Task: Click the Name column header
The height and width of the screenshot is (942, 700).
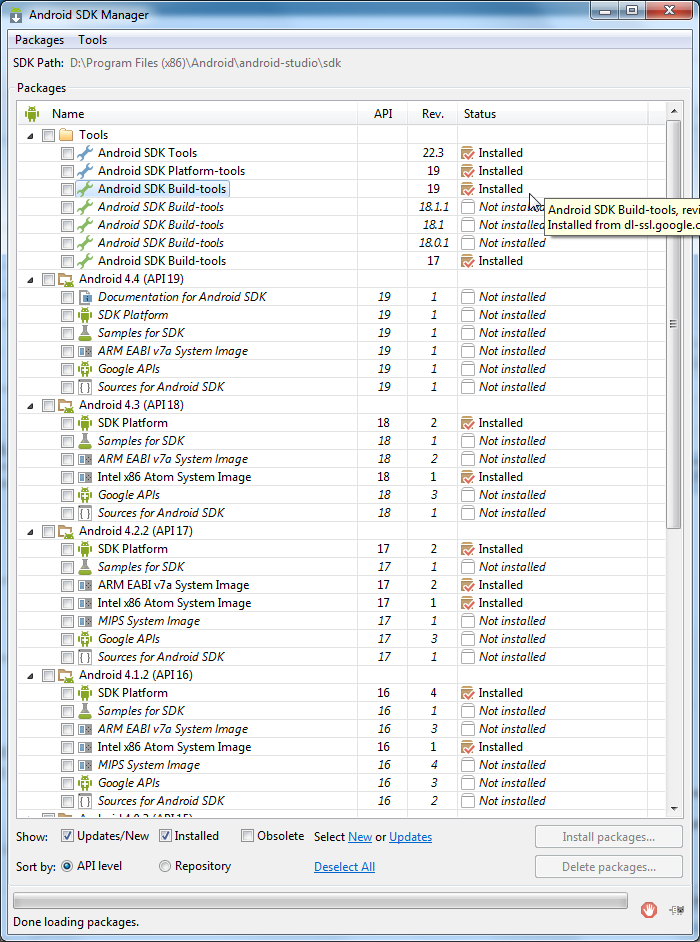Action: [x=187, y=114]
